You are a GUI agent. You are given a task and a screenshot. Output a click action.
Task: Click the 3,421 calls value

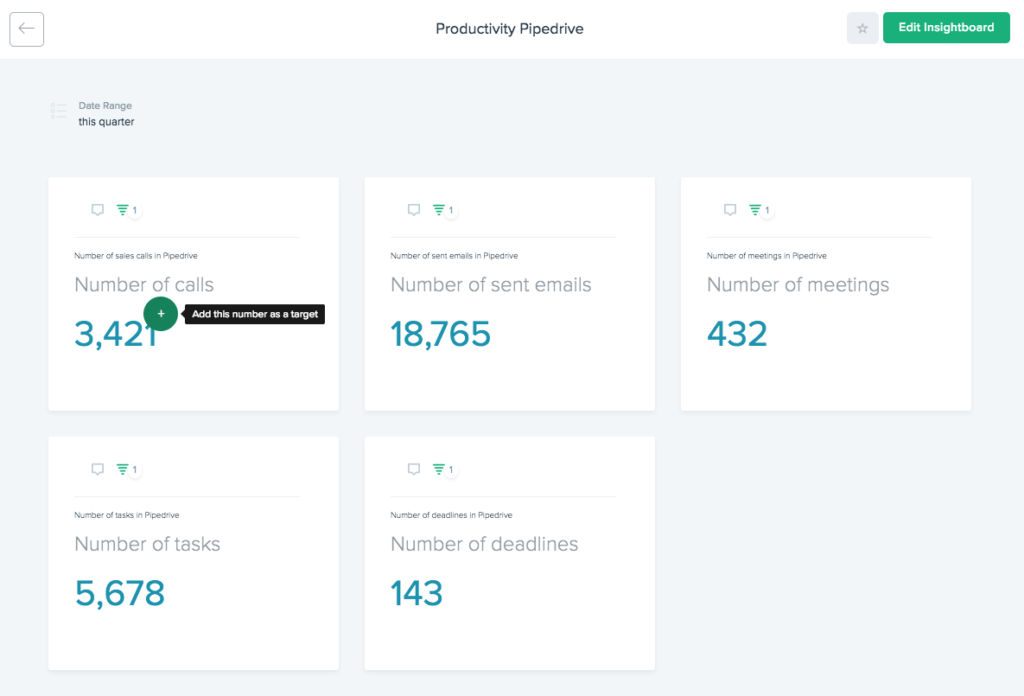click(116, 334)
